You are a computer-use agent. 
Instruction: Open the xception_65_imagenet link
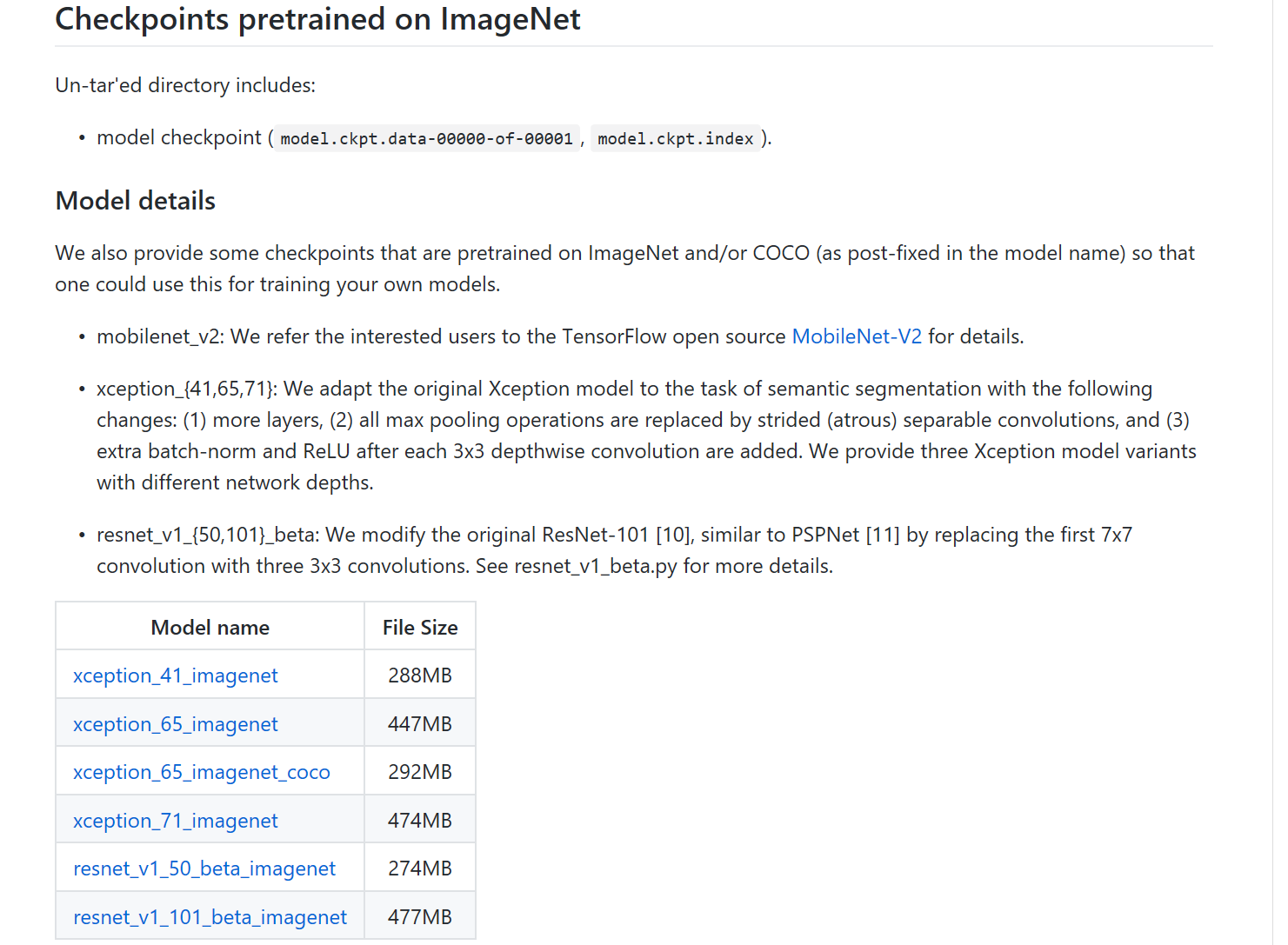click(x=175, y=724)
